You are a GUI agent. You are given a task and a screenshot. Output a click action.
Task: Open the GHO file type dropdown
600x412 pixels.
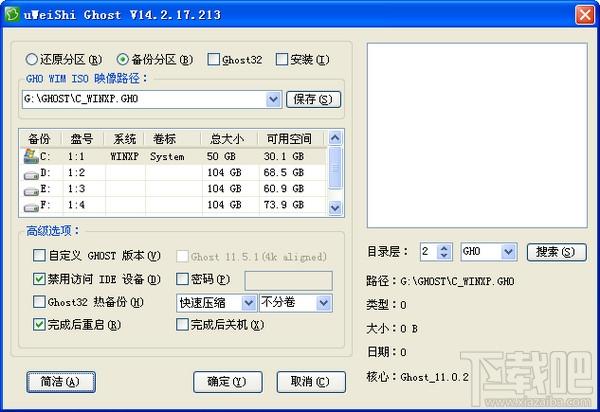(508, 252)
